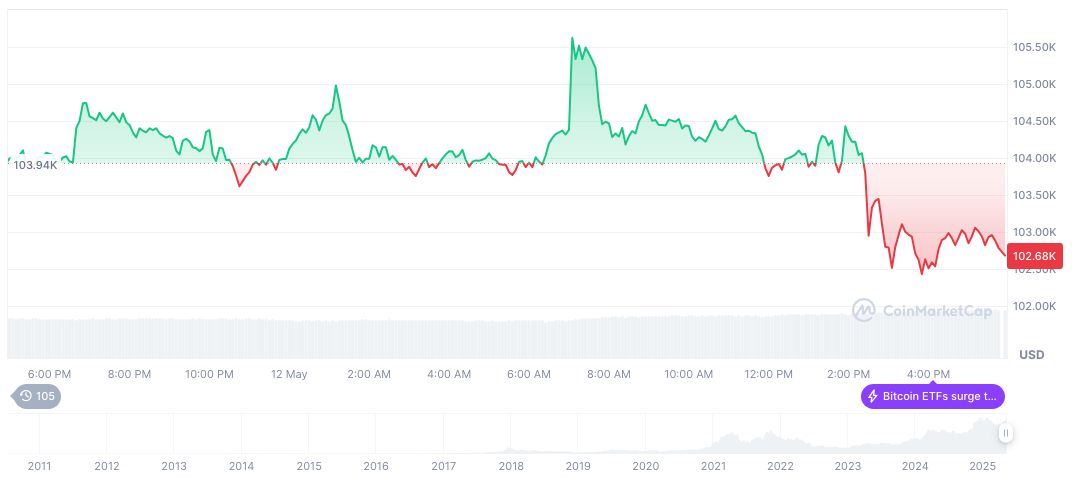Click the lightning bolt icon in the purple badge
1072x477 pixels.
tap(872, 396)
